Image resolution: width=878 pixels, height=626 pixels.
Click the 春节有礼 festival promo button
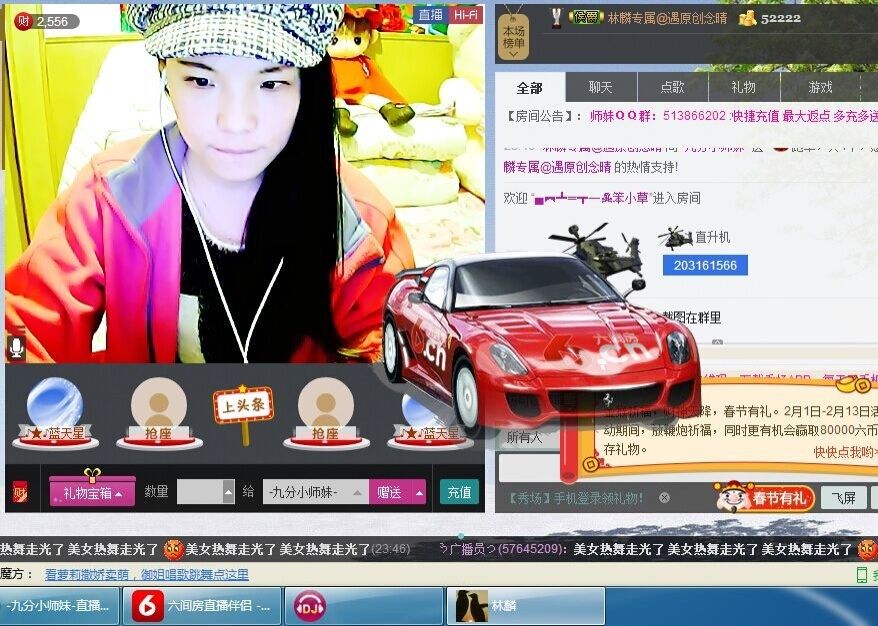click(x=764, y=498)
